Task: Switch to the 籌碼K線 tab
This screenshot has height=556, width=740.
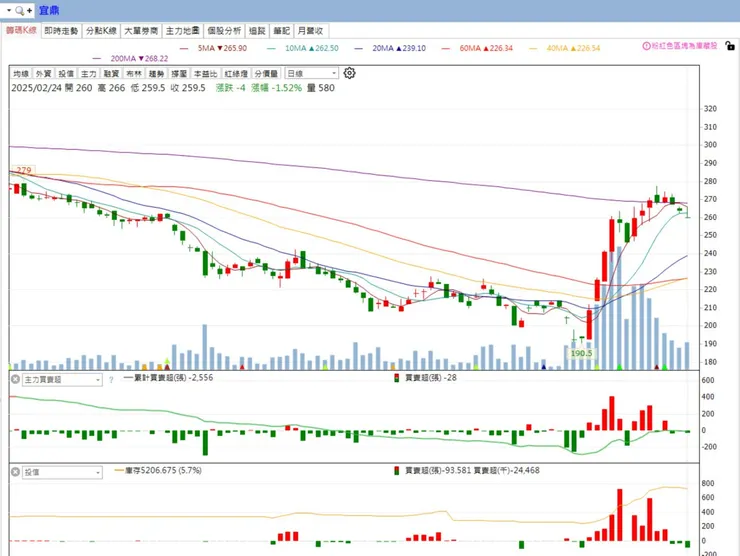Action: coord(21,30)
